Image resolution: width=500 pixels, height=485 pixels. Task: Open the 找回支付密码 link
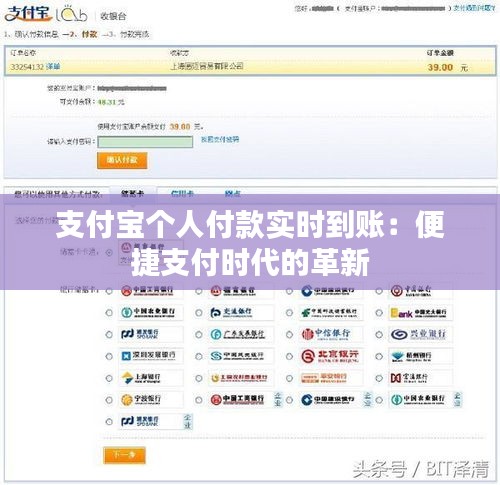tap(220, 139)
